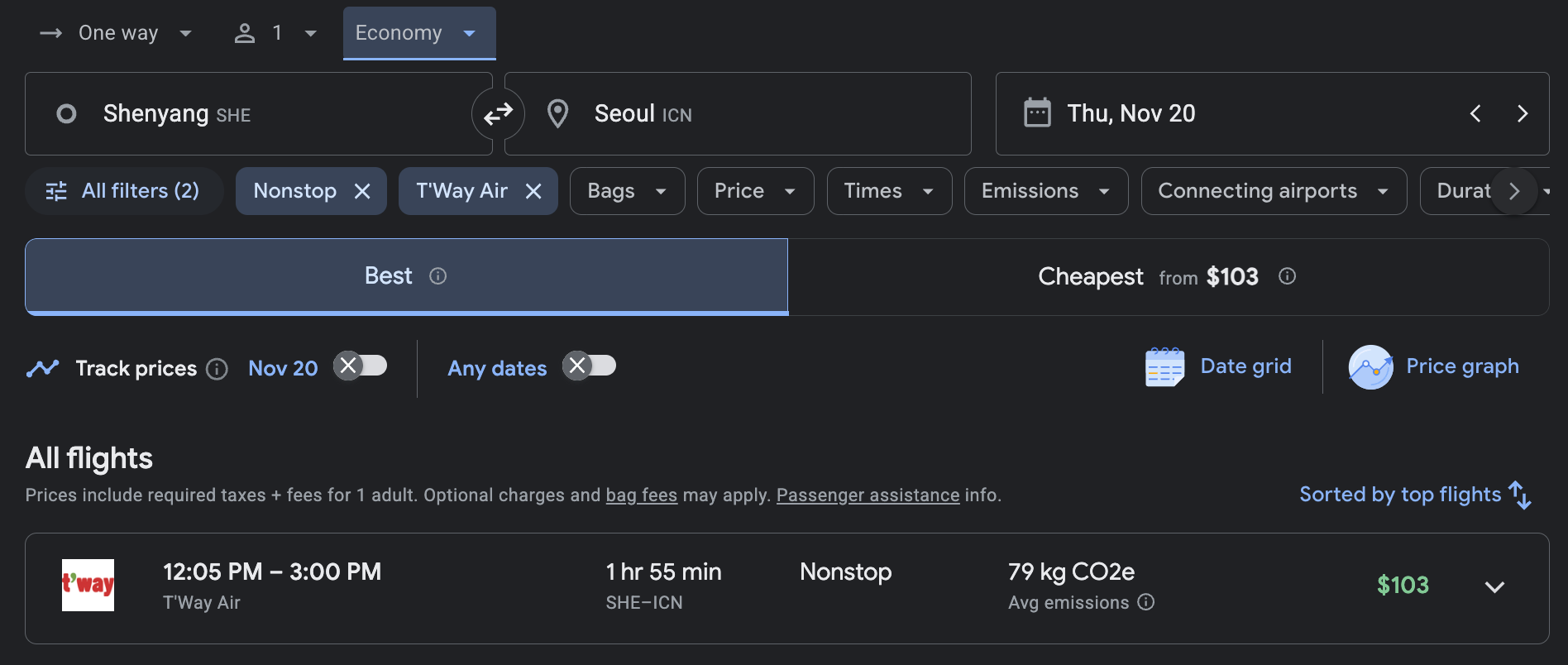The height and width of the screenshot is (665, 1568).
Task: Enable price tracking for Nov 20
Action: 361,366
